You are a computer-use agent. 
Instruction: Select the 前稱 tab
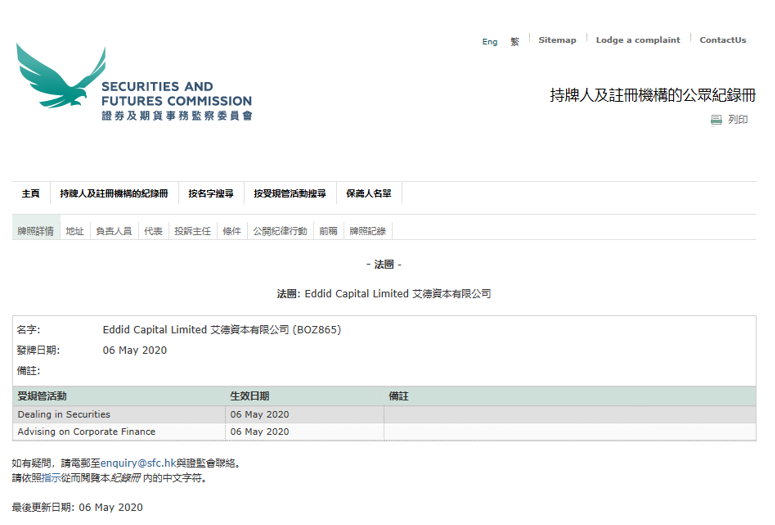[328, 231]
